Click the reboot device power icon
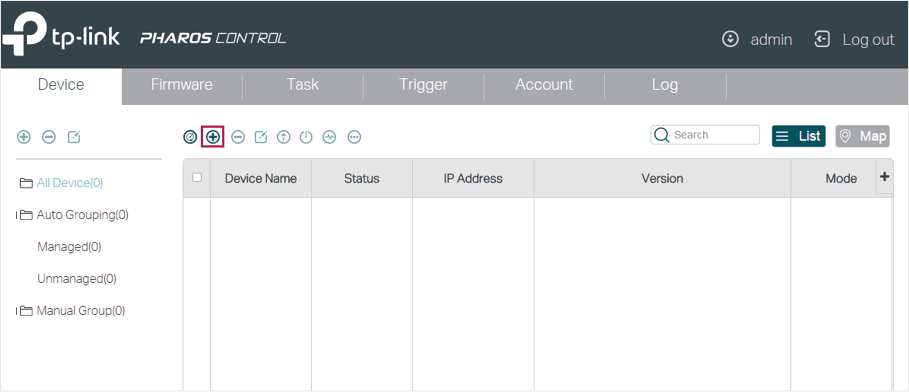909x392 pixels. tap(306, 137)
